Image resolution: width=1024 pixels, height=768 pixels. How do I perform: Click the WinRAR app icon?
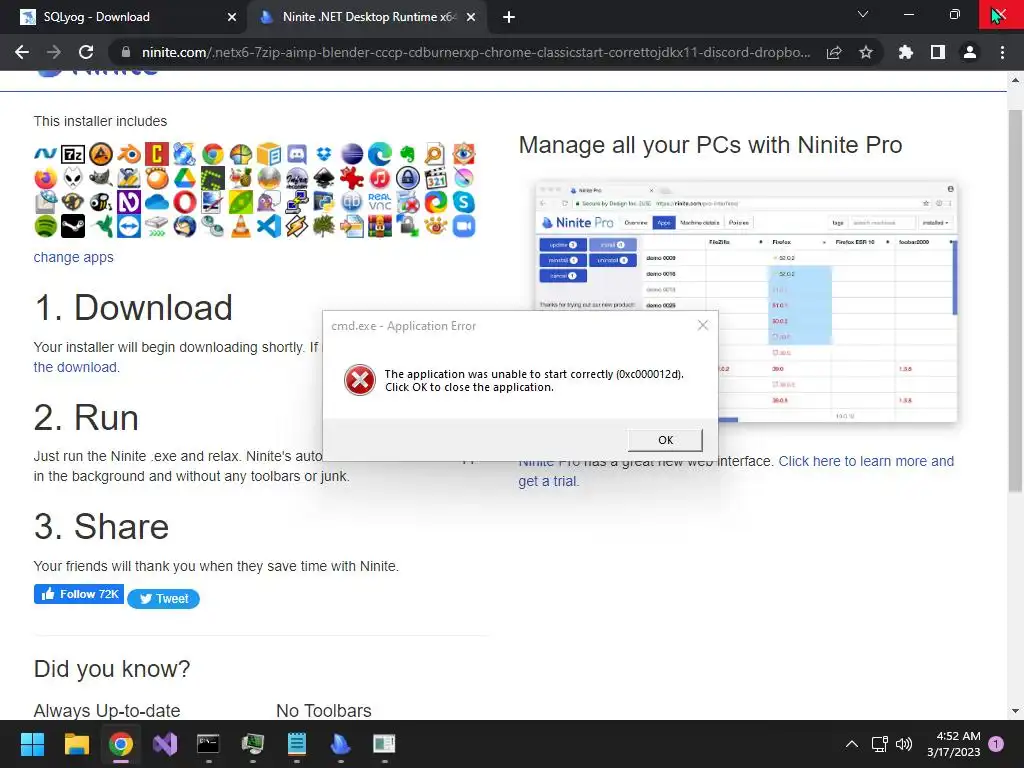(380, 225)
